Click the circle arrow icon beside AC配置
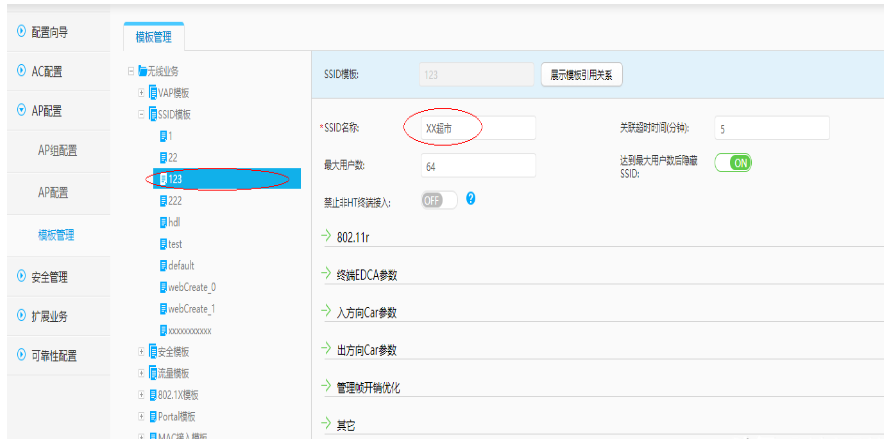Image resolution: width=884 pixels, height=439 pixels. tap(21, 71)
